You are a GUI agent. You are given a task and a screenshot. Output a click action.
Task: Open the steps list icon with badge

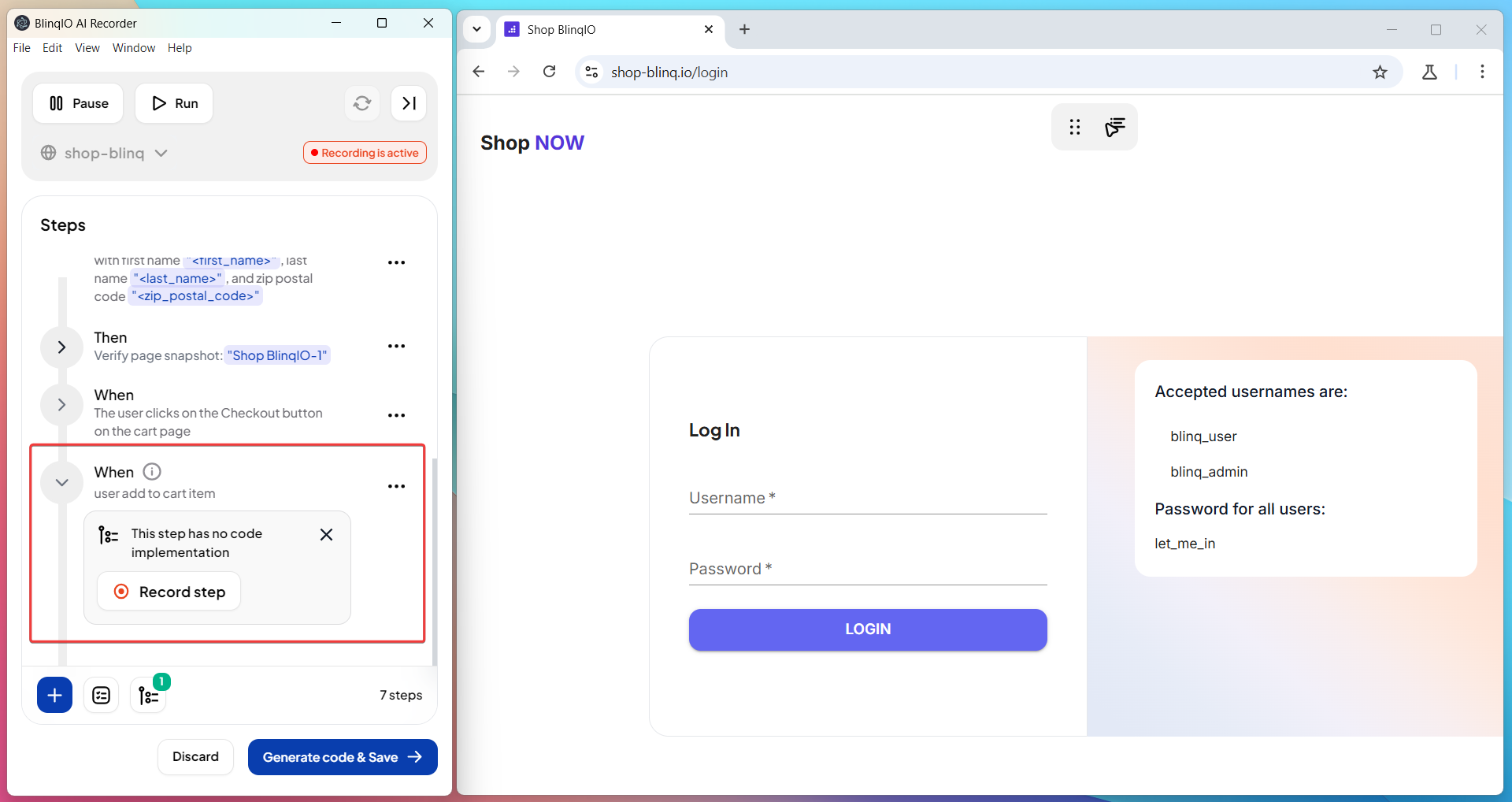(x=149, y=695)
